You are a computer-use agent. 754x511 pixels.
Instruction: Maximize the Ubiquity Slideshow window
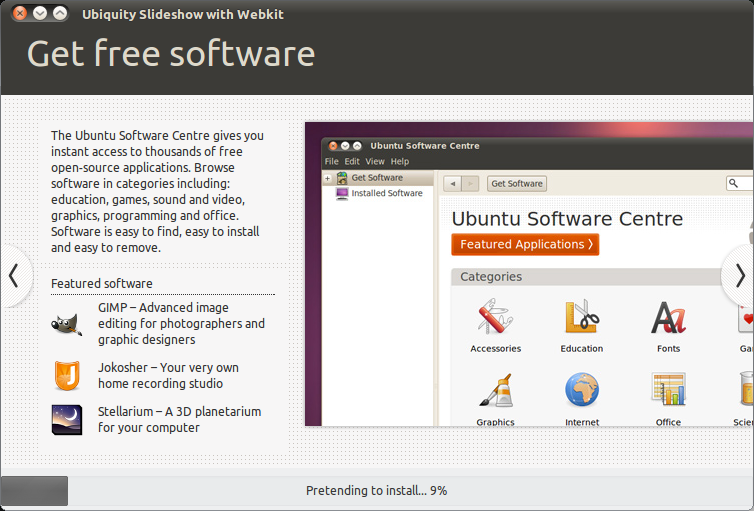(60, 13)
